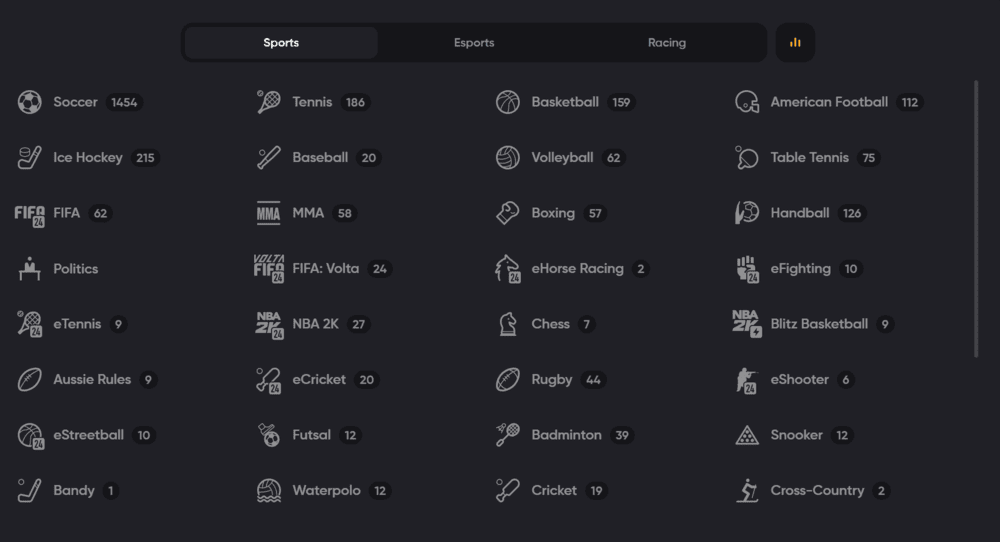1000x542 pixels.
Task: Click the American football helmet icon
Action: [746, 102]
